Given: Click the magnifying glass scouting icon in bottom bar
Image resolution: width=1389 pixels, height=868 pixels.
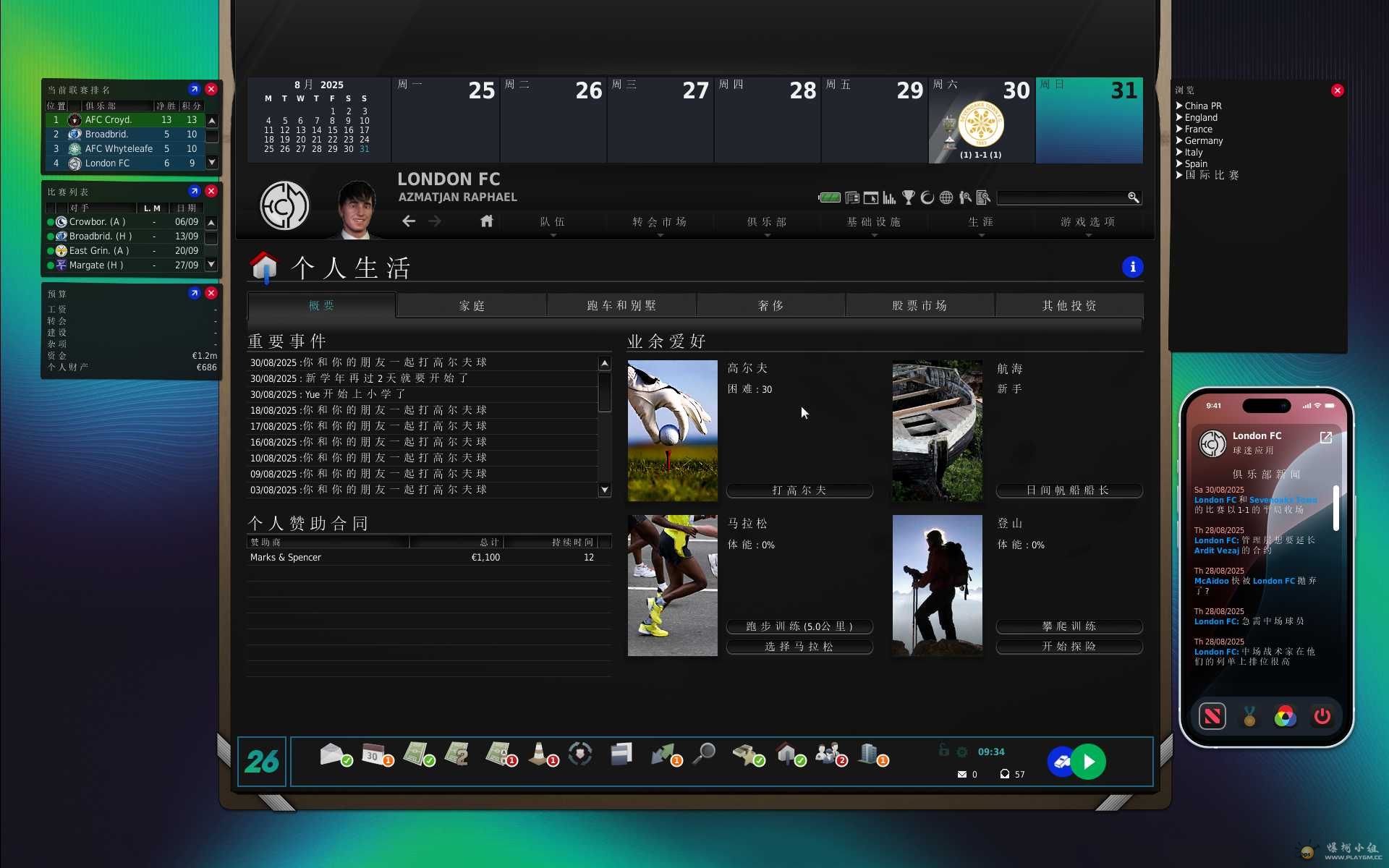Looking at the screenshot, I should coord(703,754).
